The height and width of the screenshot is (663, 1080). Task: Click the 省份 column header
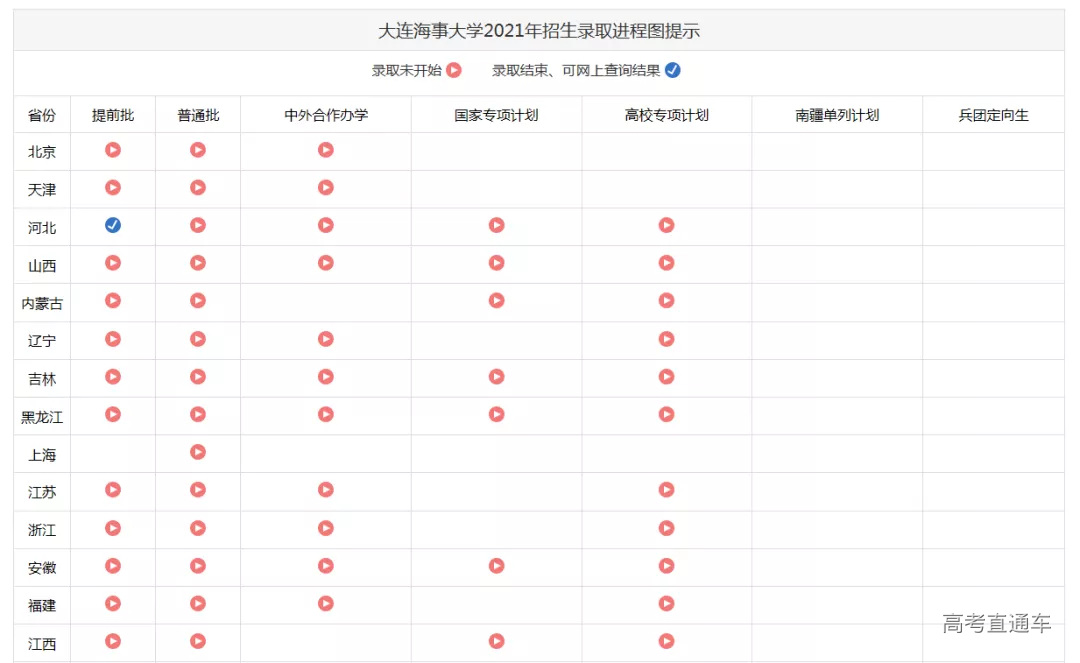pos(42,116)
